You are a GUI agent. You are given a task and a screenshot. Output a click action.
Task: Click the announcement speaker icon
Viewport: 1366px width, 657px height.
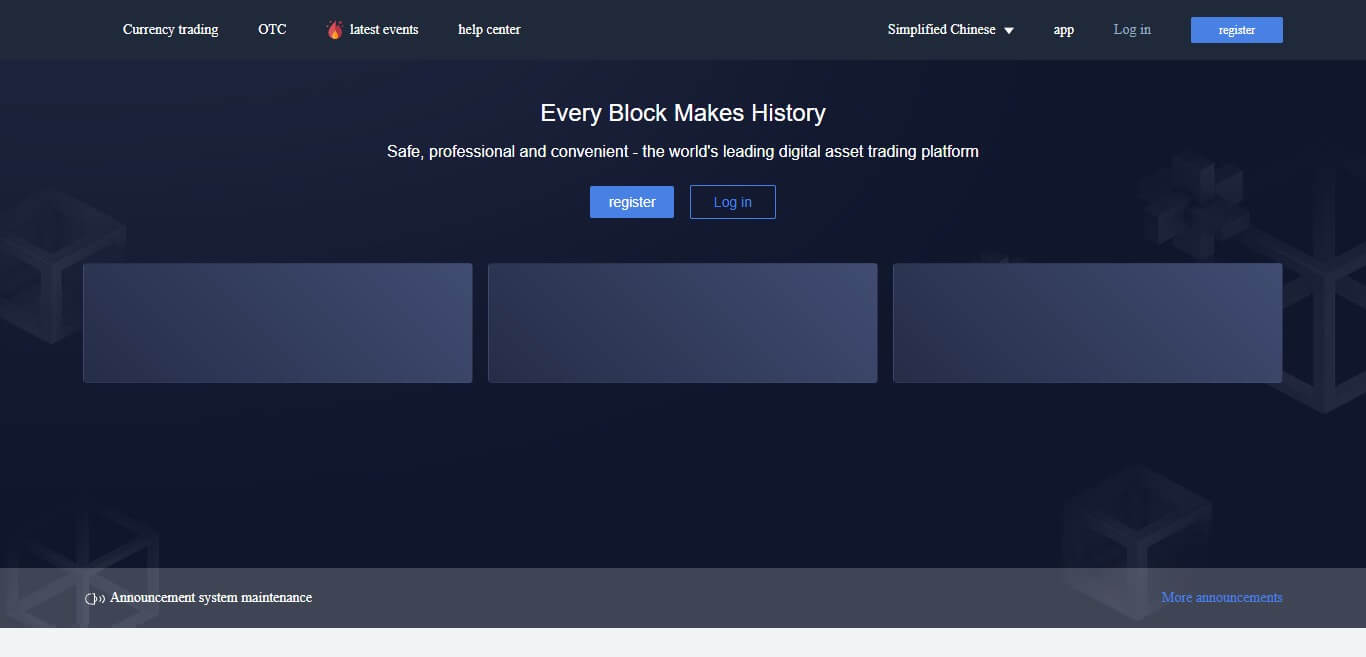click(x=92, y=597)
